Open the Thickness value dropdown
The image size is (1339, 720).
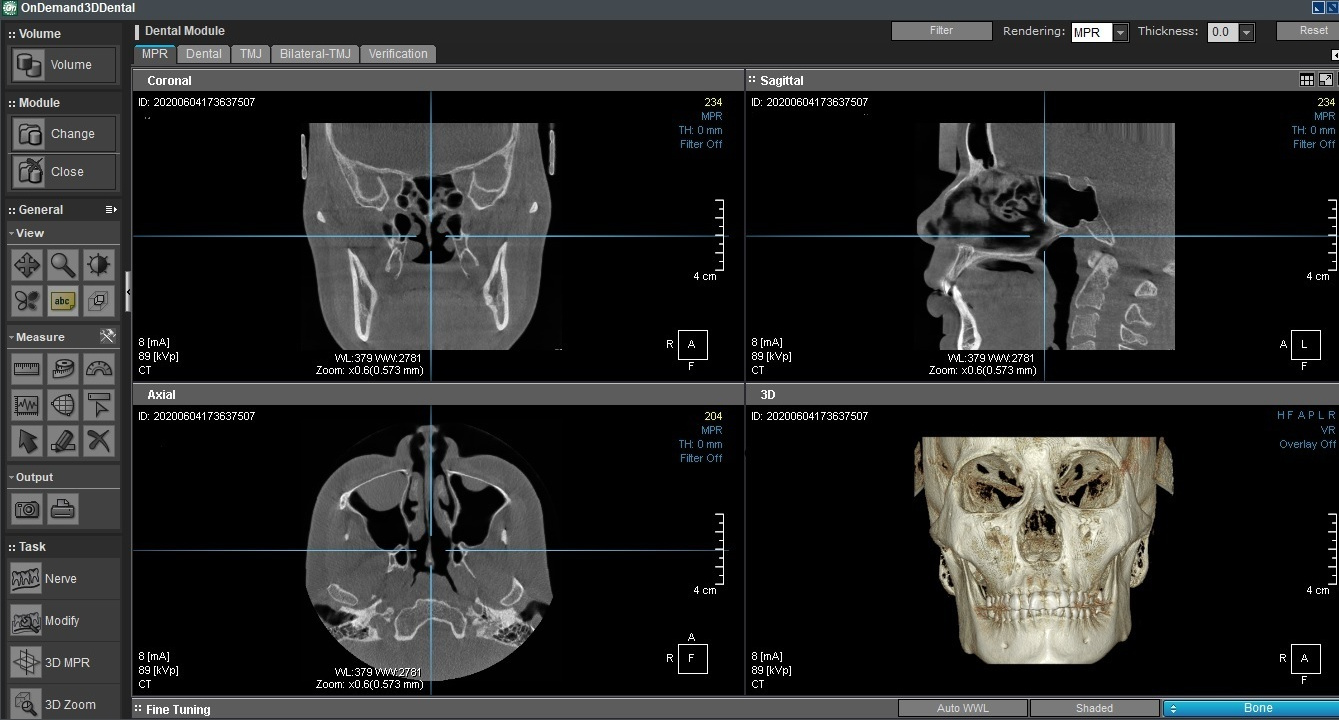1246,33
